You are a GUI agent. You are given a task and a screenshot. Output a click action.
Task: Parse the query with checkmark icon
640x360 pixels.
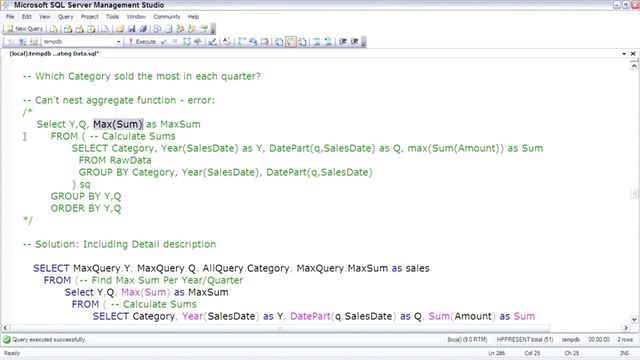pos(164,42)
